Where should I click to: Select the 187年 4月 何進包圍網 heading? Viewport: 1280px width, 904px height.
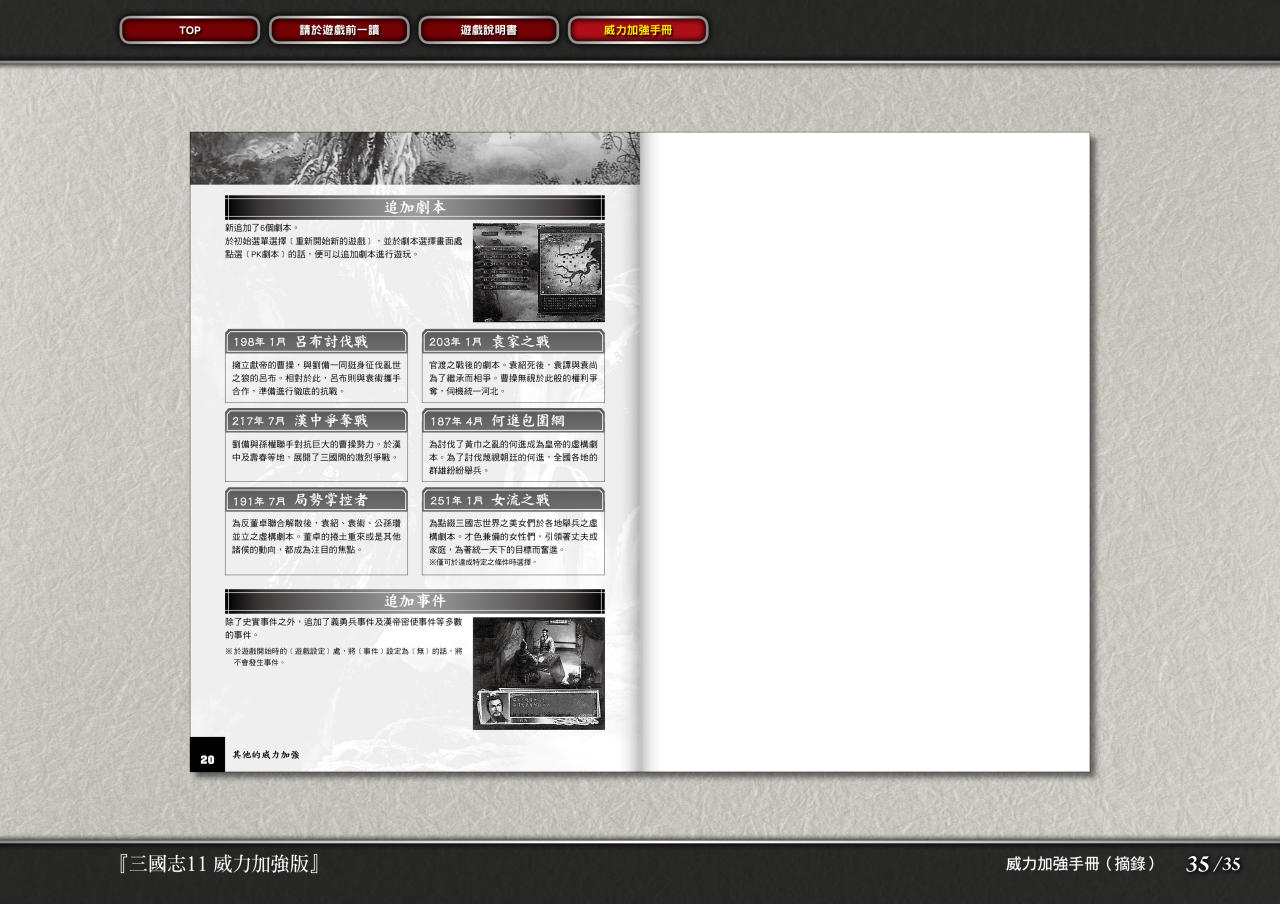click(513, 421)
